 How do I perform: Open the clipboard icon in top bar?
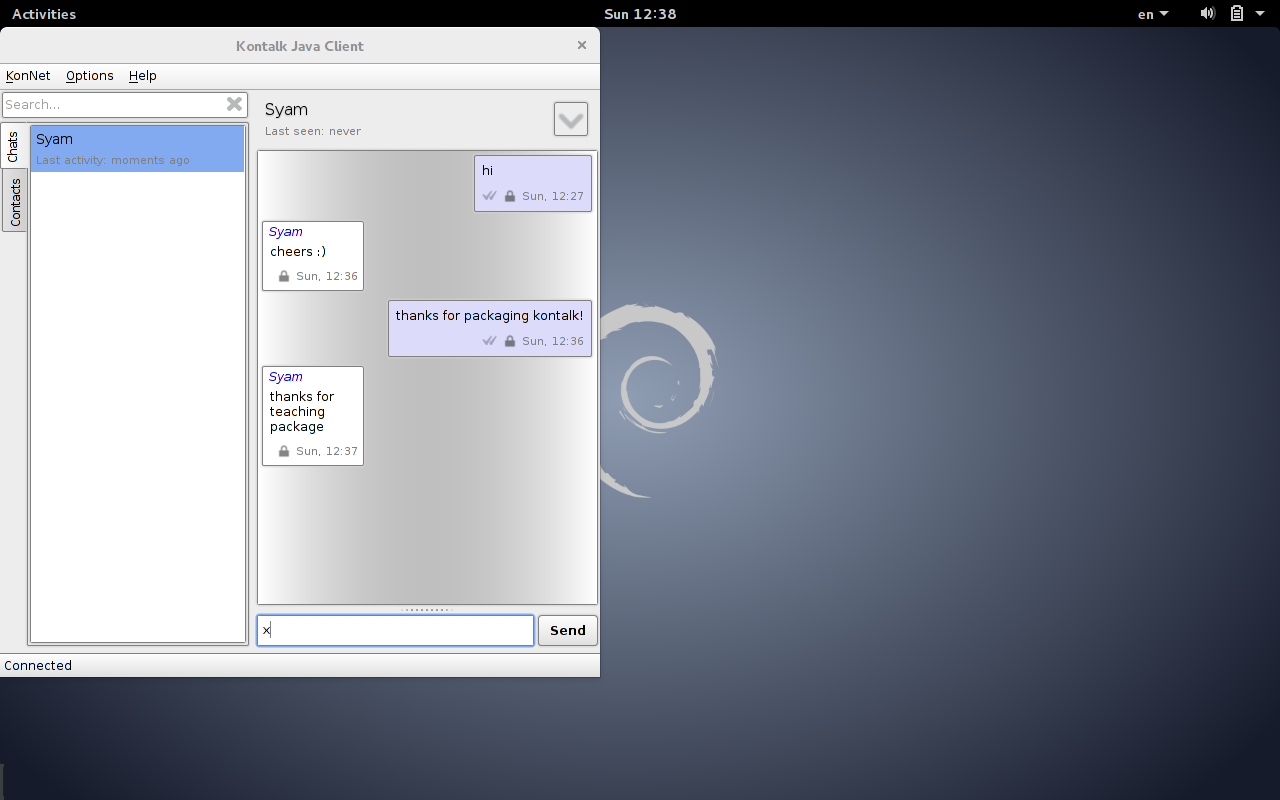coord(1237,14)
